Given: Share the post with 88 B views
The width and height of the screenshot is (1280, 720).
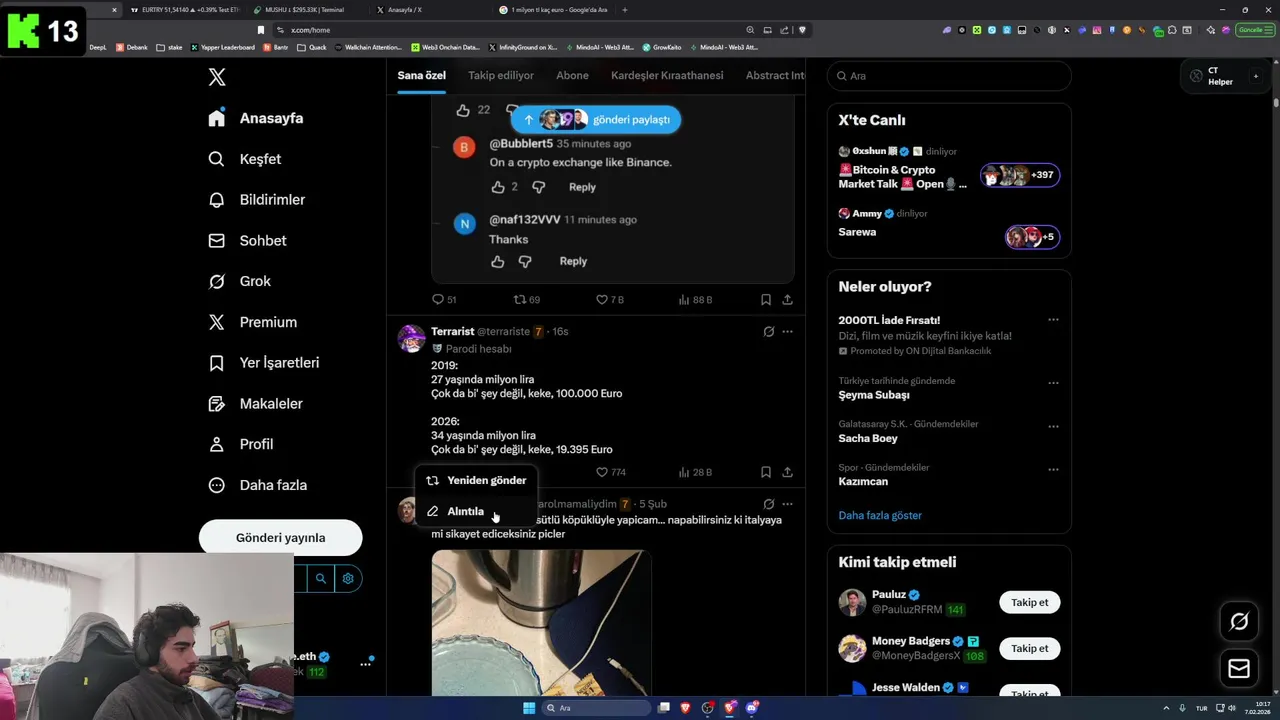Looking at the screenshot, I should 788,300.
